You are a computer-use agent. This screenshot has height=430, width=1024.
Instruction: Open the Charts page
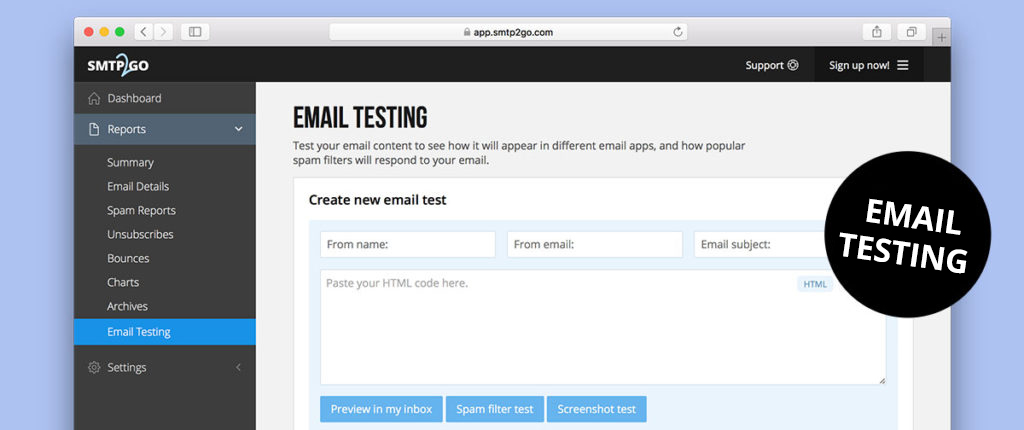coord(123,282)
